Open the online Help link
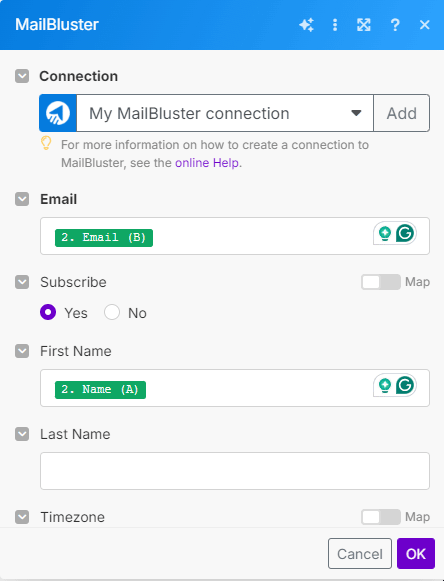Screen dimensions: 444x581 tap(207, 163)
